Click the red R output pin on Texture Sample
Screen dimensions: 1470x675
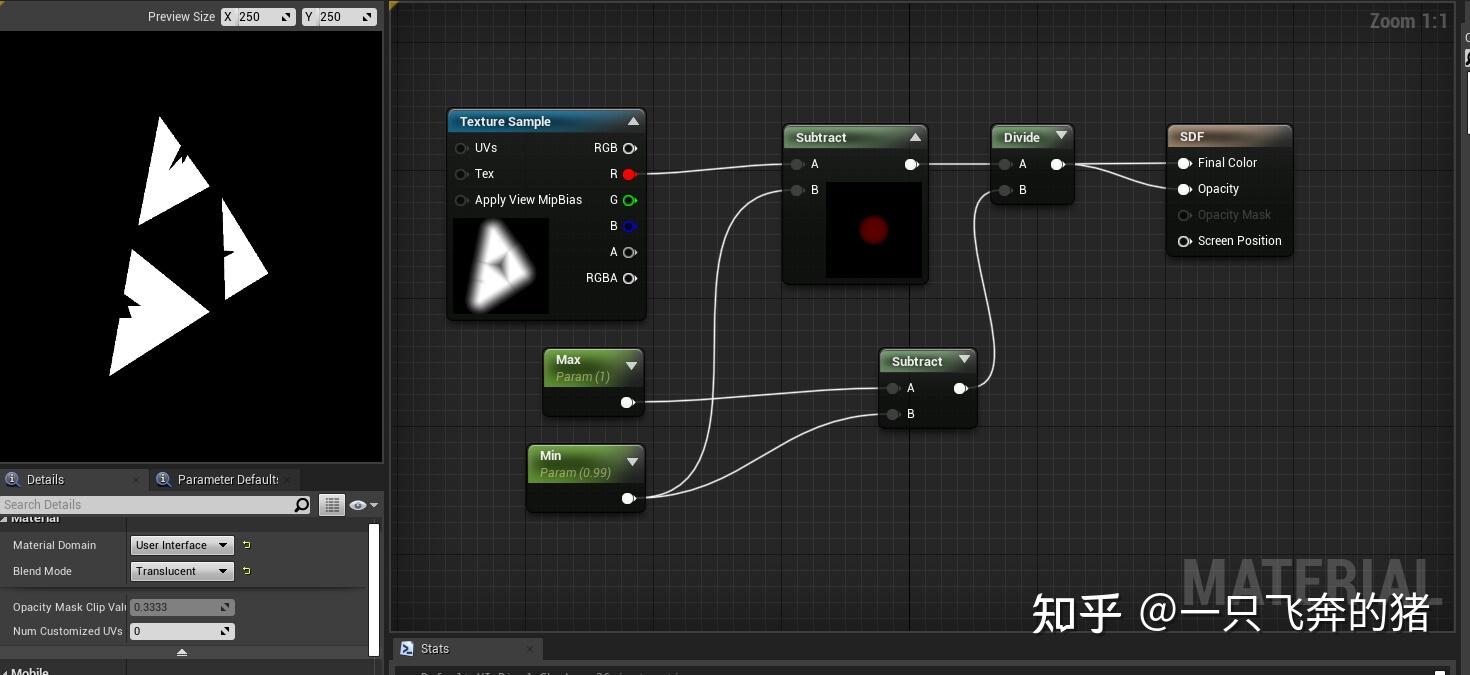(x=630, y=174)
